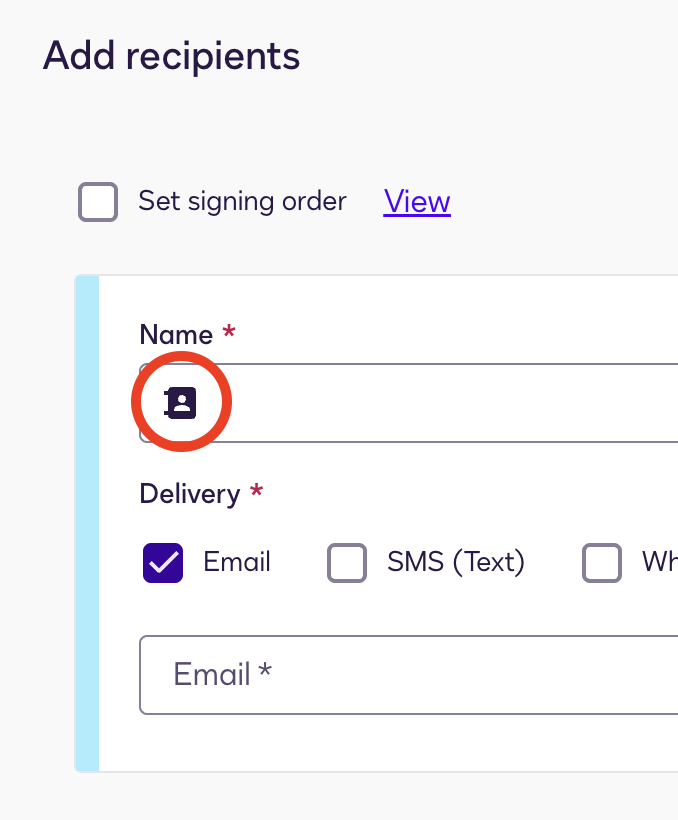678x820 pixels.
Task: Check the SMS (Text) delivery checkbox
Action: point(346,562)
